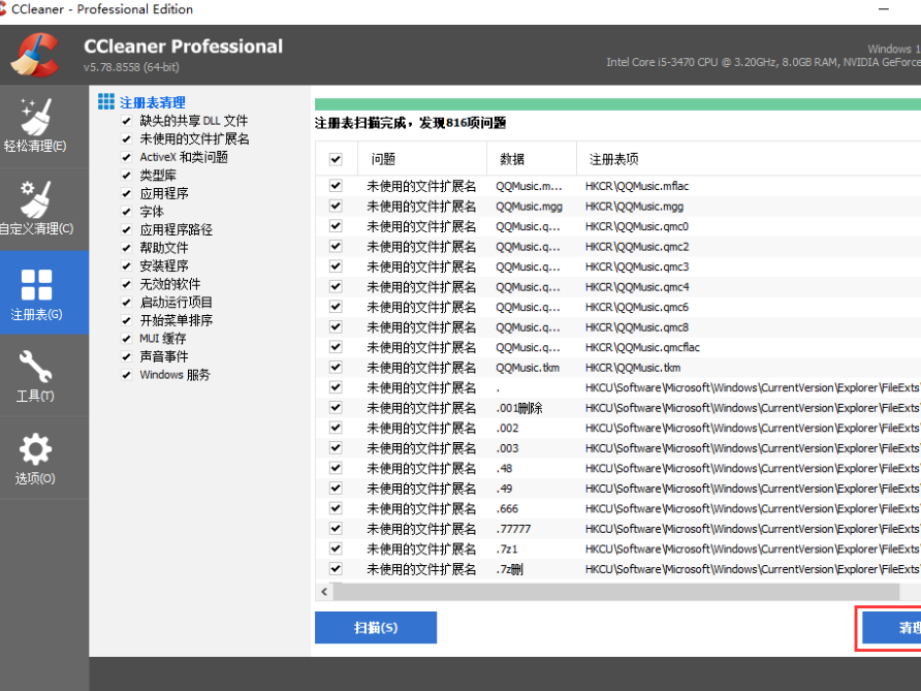Toggle Windows 服务 checkbox
This screenshot has height=691, width=921.
click(x=126, y=375)
